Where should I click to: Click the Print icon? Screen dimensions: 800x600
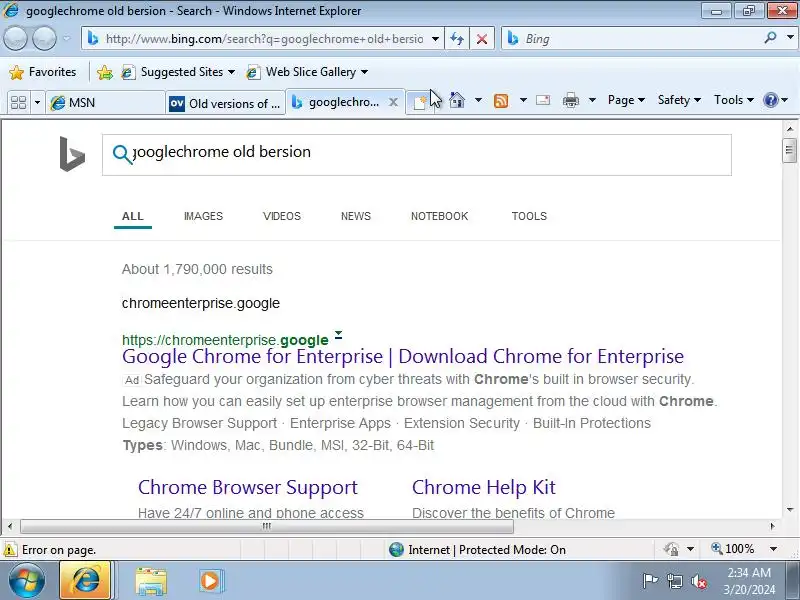[570, 100]
